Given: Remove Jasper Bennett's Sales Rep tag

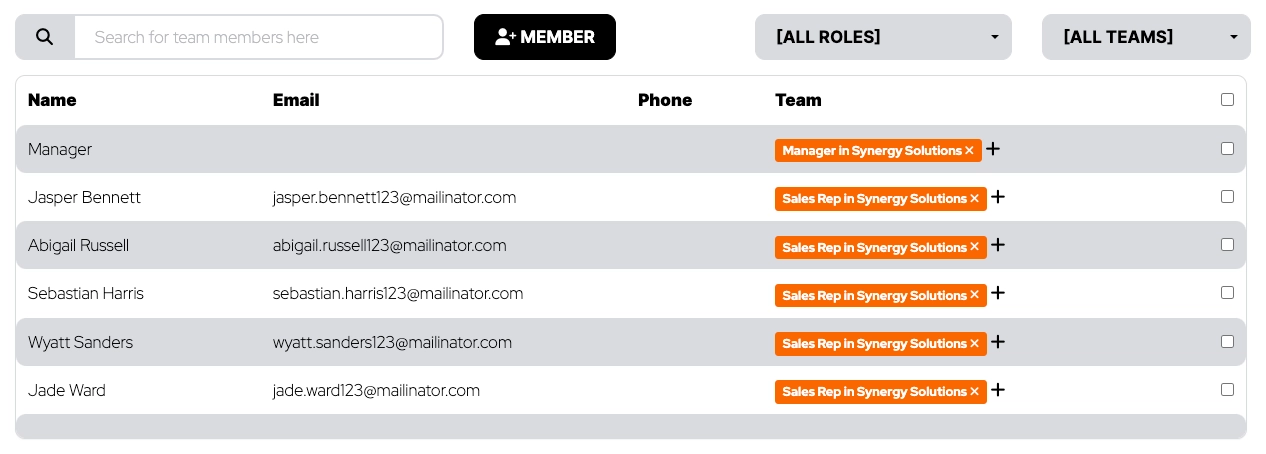Looking at the screenshot, I should (x=975, y=199).
